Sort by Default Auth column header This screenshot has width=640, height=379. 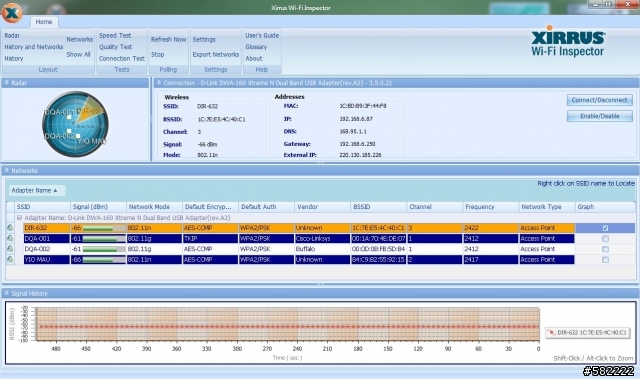pyautogui.click(x=266, y=206)
